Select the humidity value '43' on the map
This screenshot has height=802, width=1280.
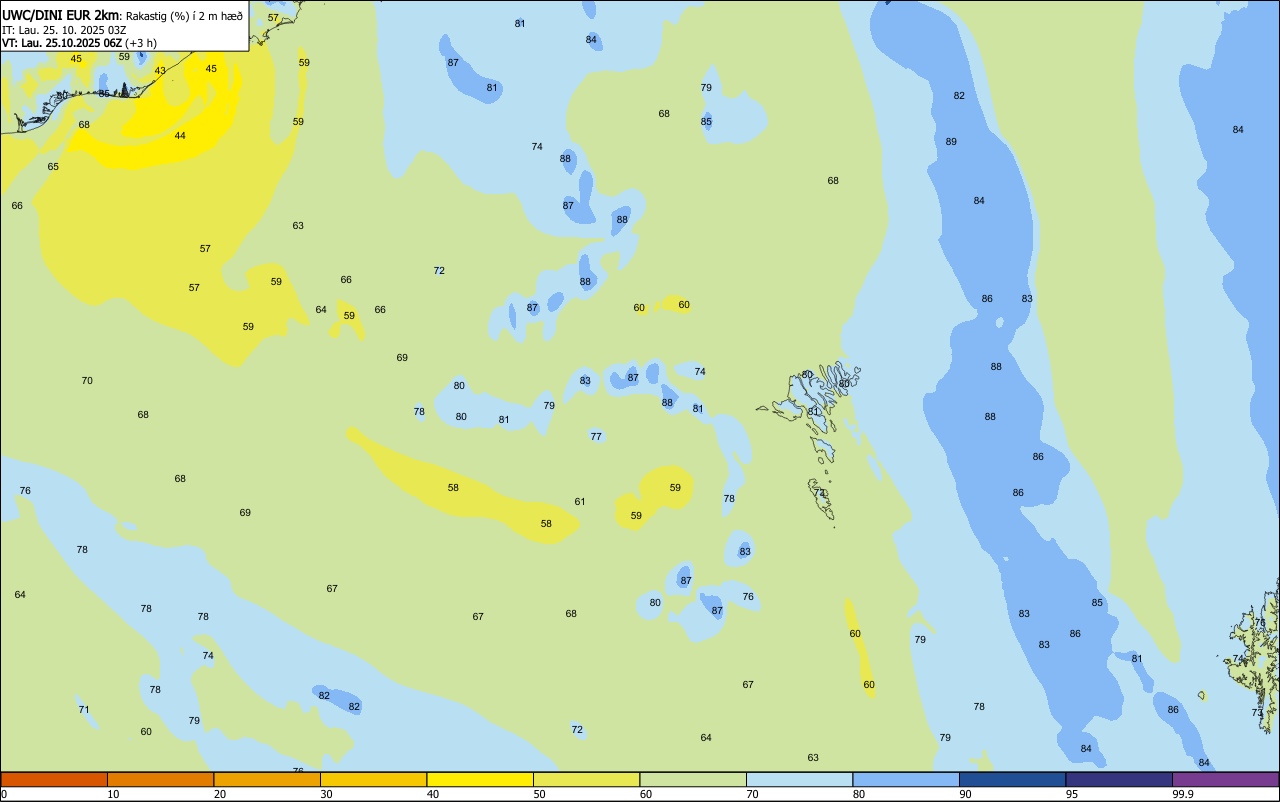tap(160, 71)
